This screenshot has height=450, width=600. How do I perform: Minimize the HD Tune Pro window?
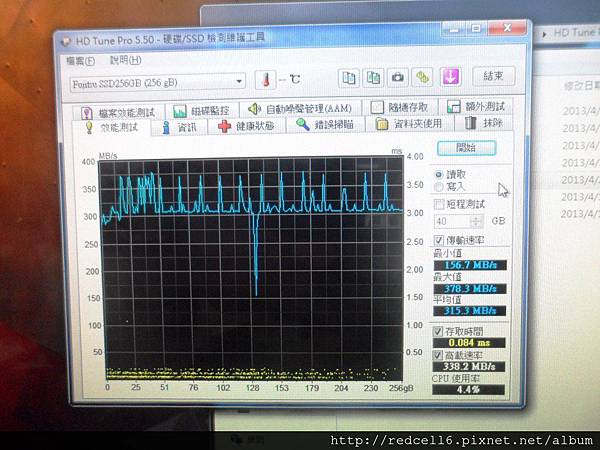[454, 29]
